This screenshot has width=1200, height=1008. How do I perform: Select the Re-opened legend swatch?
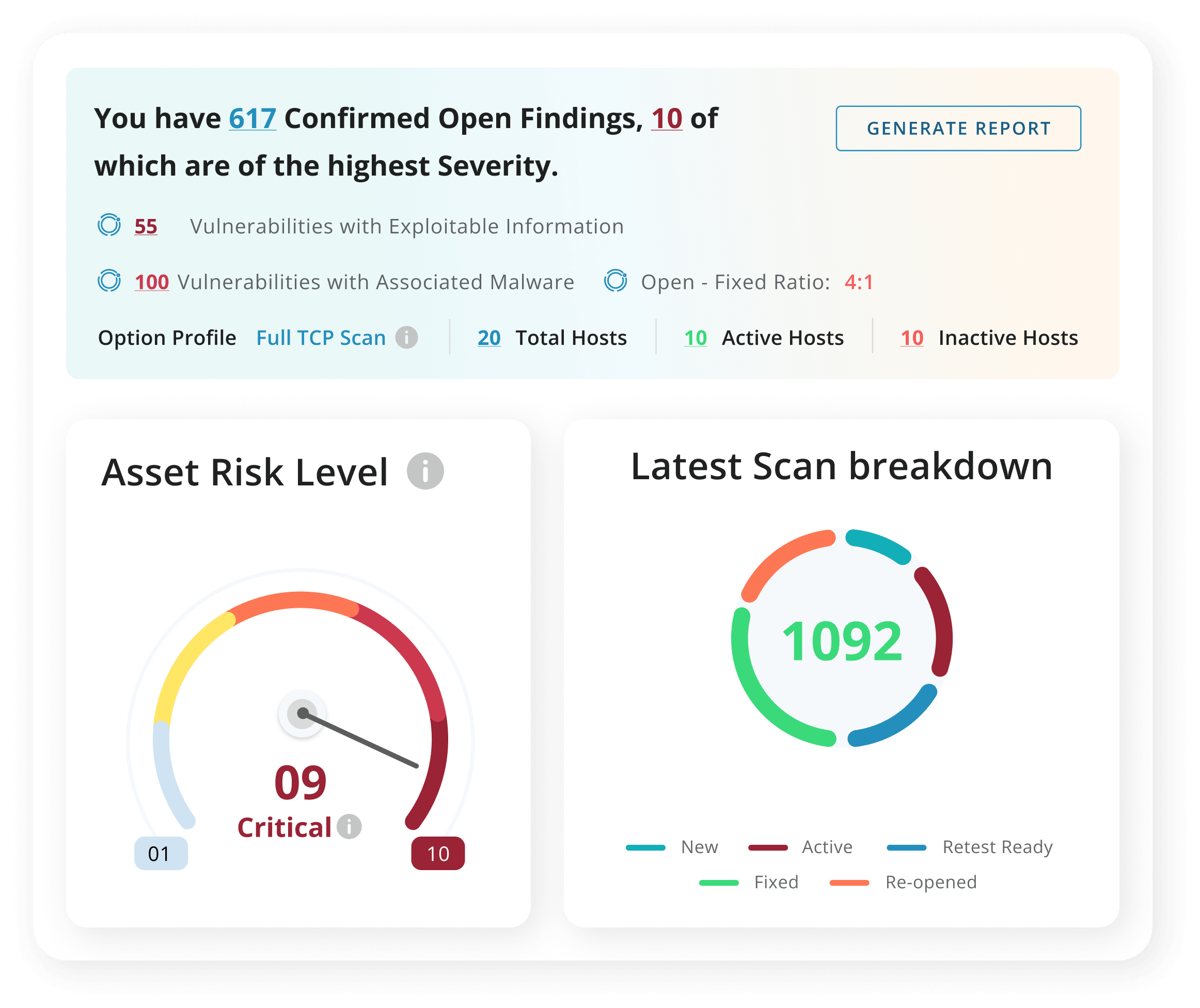pyautogui.click(x=849, y=884)
